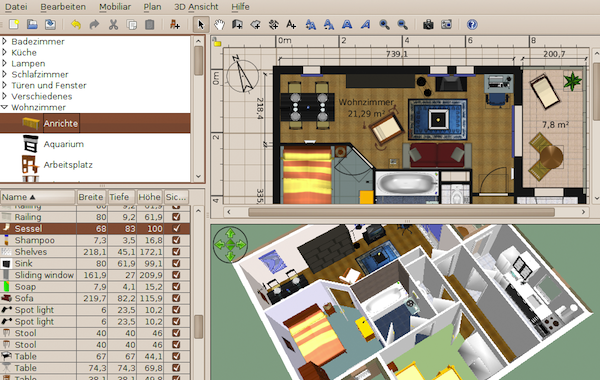Undo the last action
Viewport: 600px width, 380px height.
[x=76, y=24]
